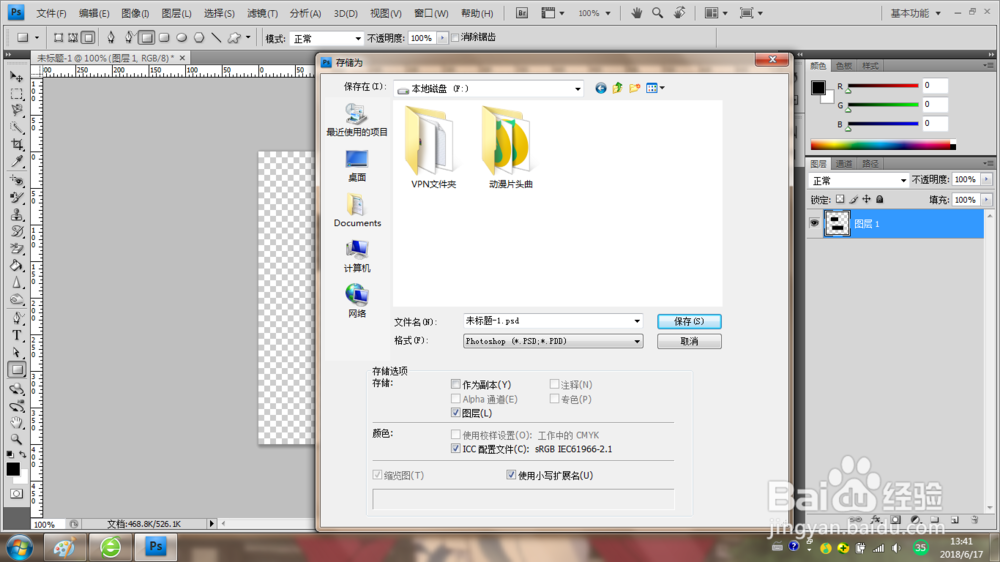1000x562 pixels.
Task: Select the Crop tool
Action: pyautogui.click(x=17, y=144)
